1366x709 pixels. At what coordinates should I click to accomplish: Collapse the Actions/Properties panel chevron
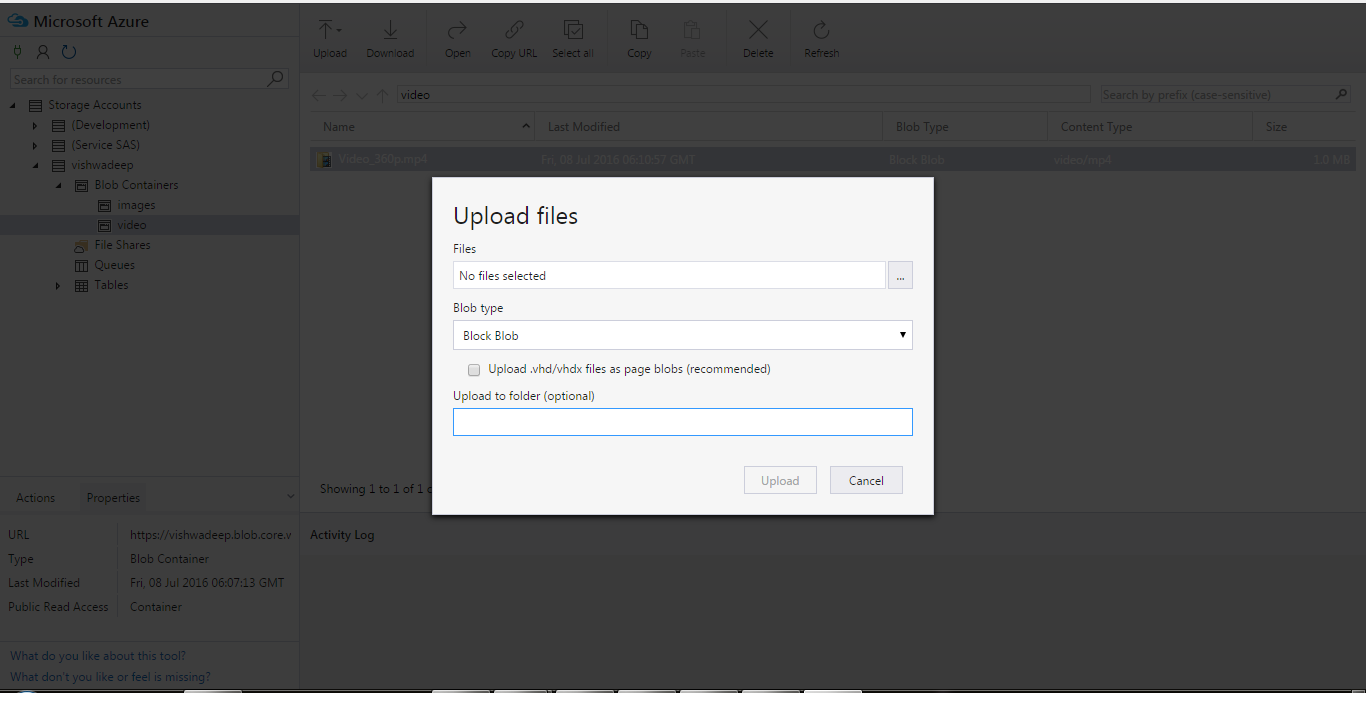click(290, 496)
